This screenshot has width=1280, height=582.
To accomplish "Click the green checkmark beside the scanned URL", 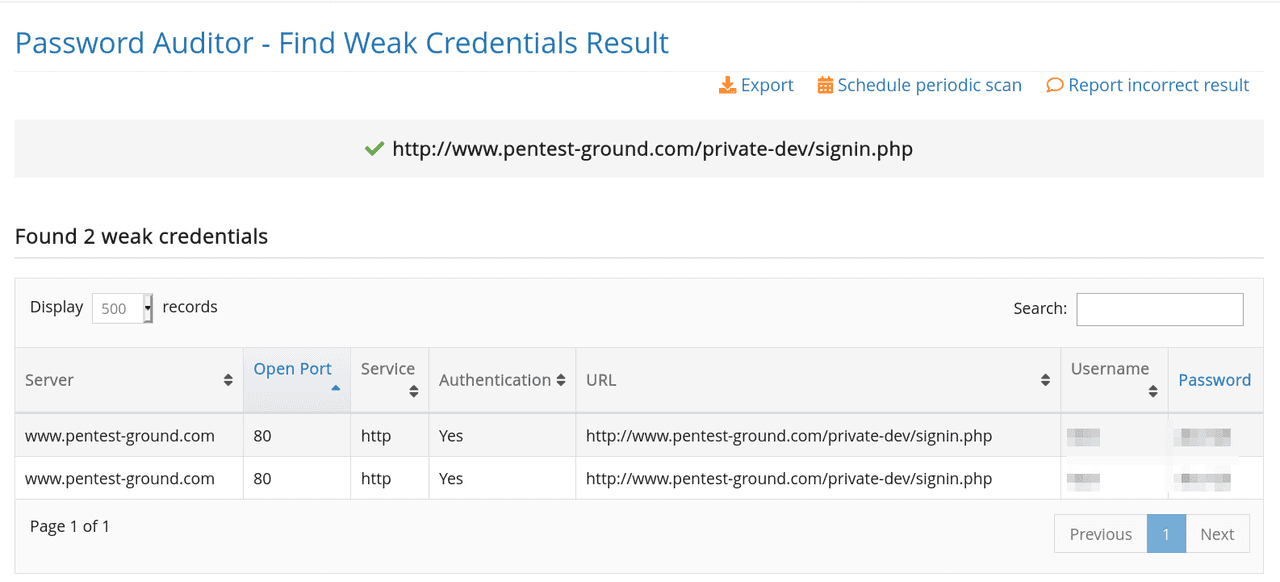I will point(373,148).
